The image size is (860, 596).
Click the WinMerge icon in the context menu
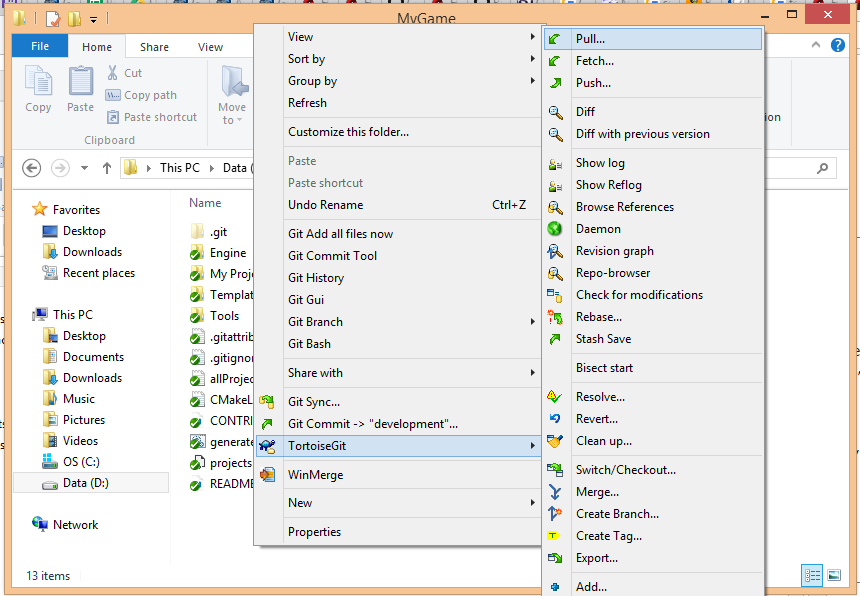(x=267, y=474)
